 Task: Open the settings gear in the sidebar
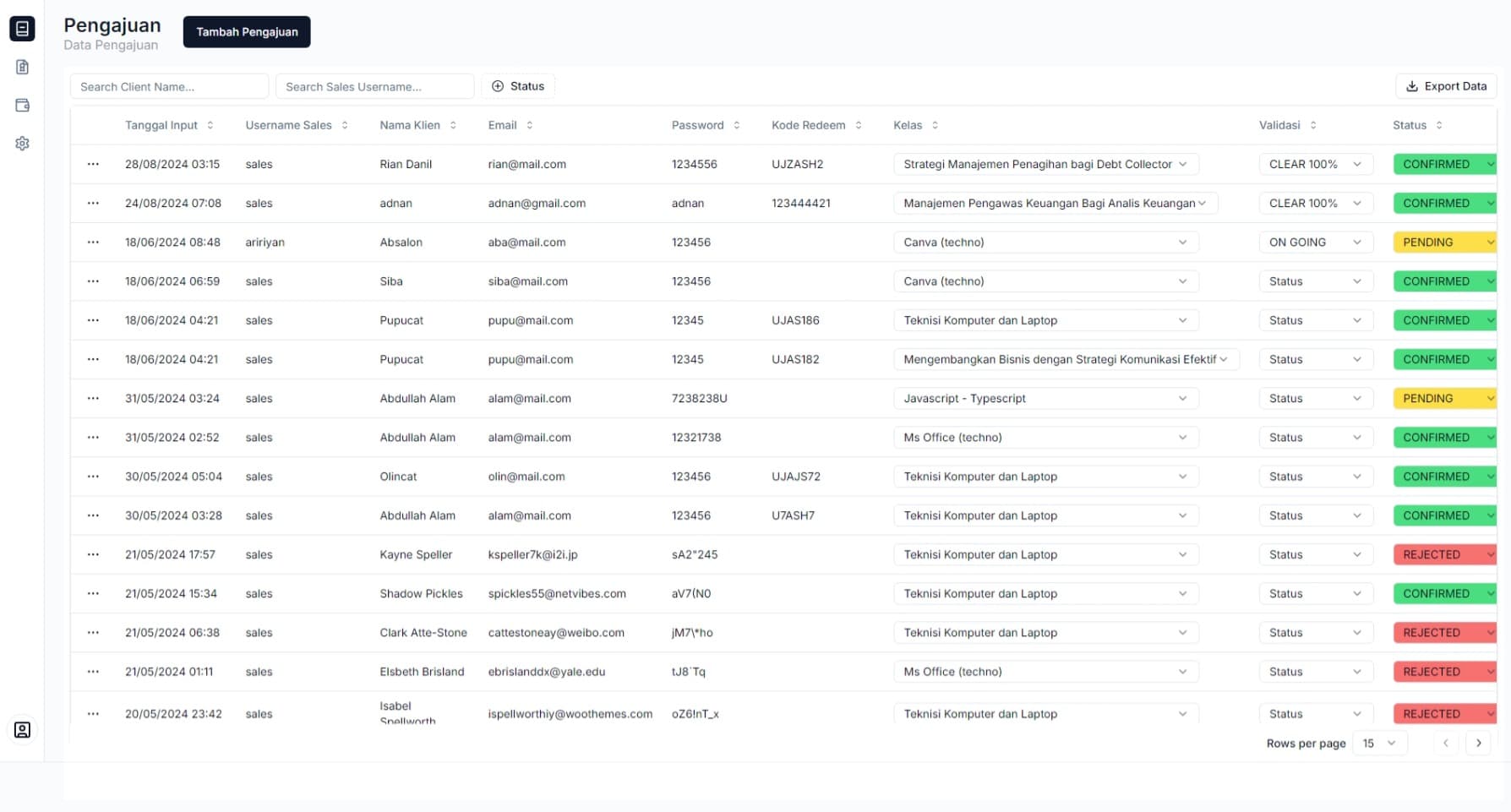tap(23, 144)
